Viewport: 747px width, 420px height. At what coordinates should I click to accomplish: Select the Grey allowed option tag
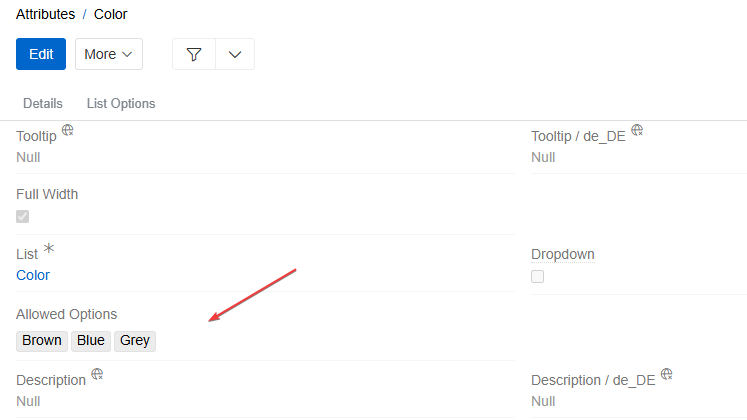(x=135, y=340)
